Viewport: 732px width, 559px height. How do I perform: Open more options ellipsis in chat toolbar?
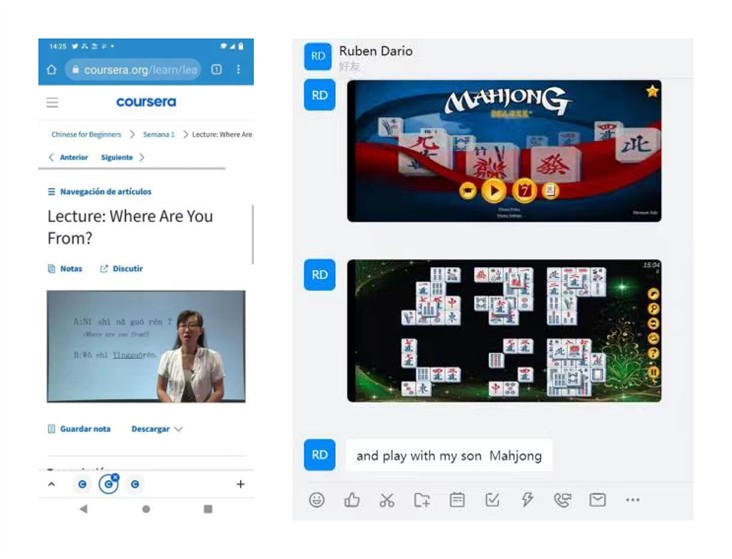[x=633, y=500]
